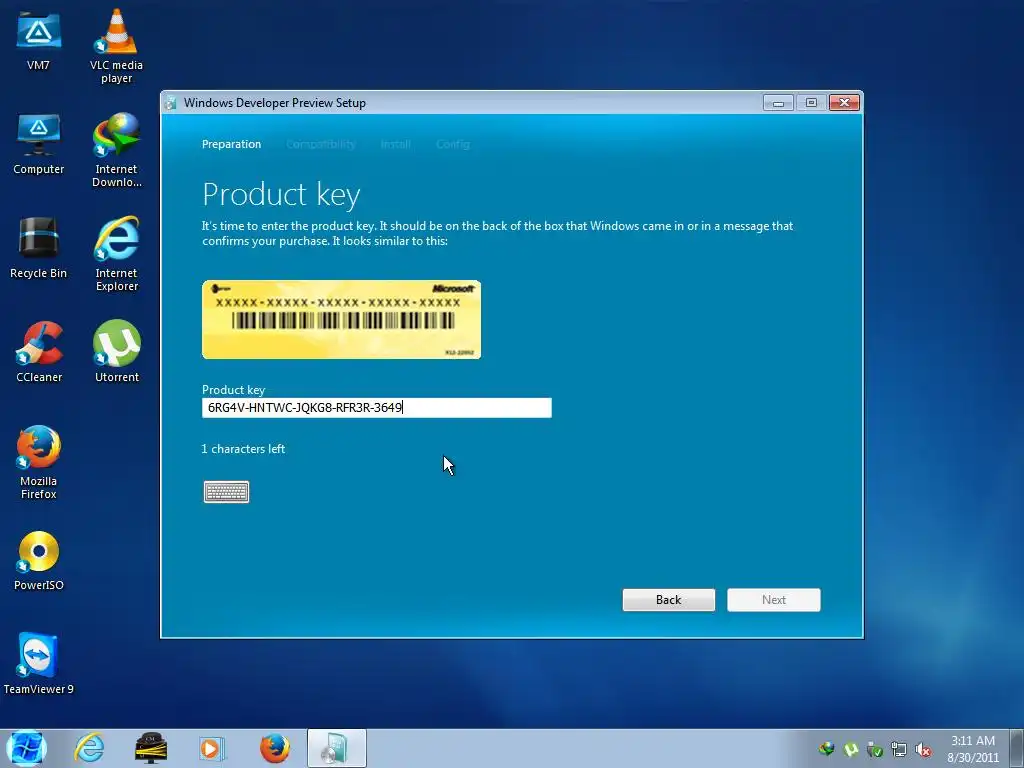The width and height of the screenshot is (1024, 768).
Task: Click the network tray icon
Action: pos(899,749)
